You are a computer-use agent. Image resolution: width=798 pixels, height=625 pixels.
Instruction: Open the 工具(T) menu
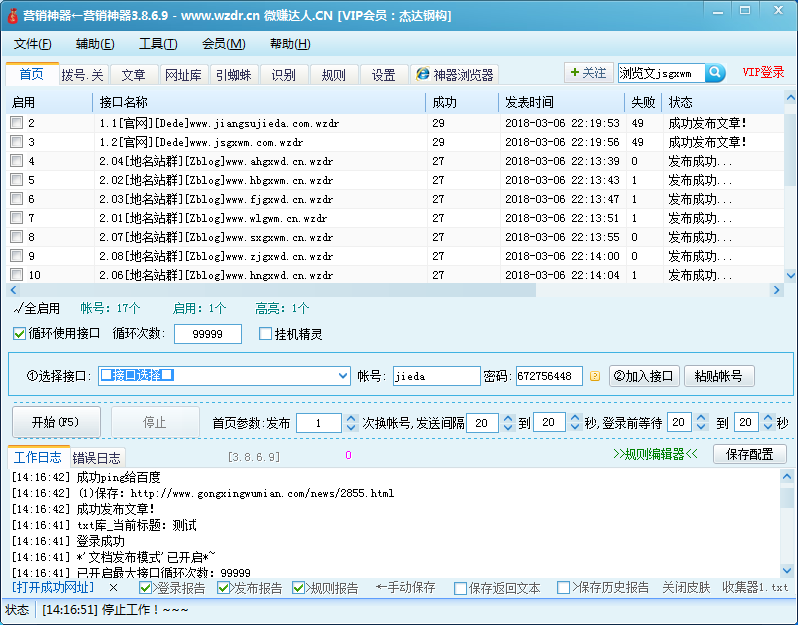[x=157, y=44]
